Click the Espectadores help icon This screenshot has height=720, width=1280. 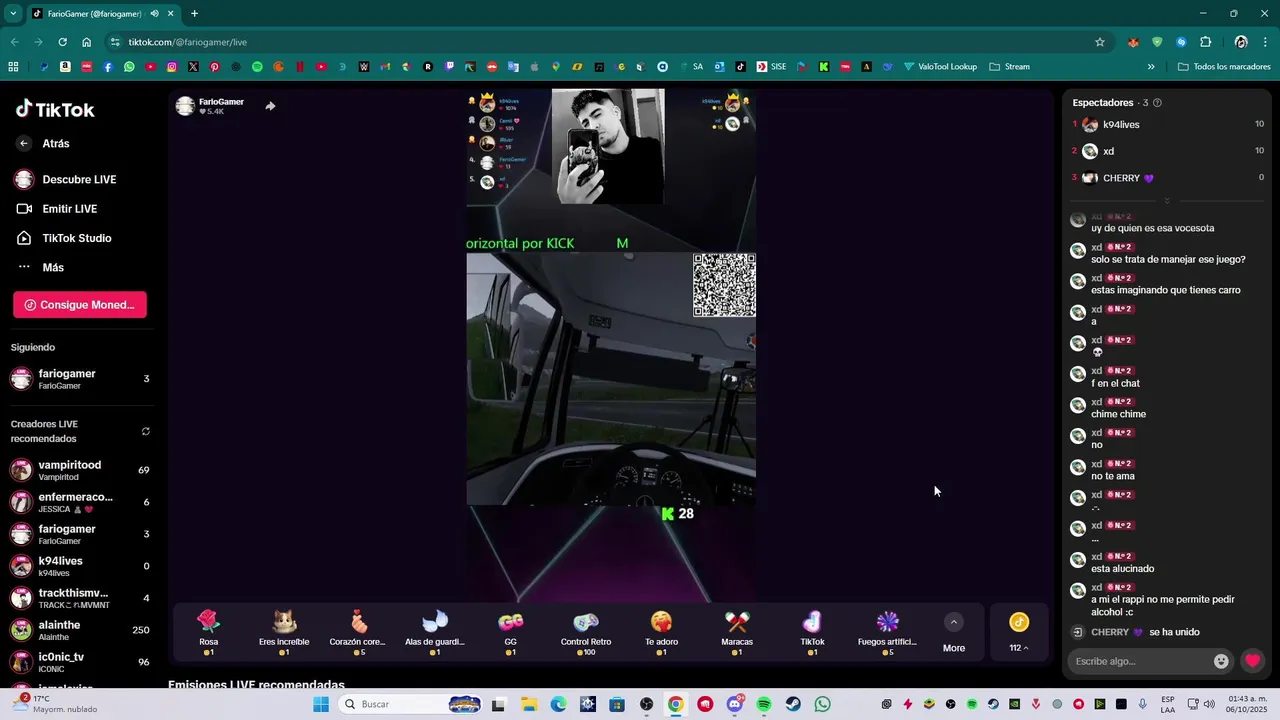pyautogui.click(x=1157, y=103)
